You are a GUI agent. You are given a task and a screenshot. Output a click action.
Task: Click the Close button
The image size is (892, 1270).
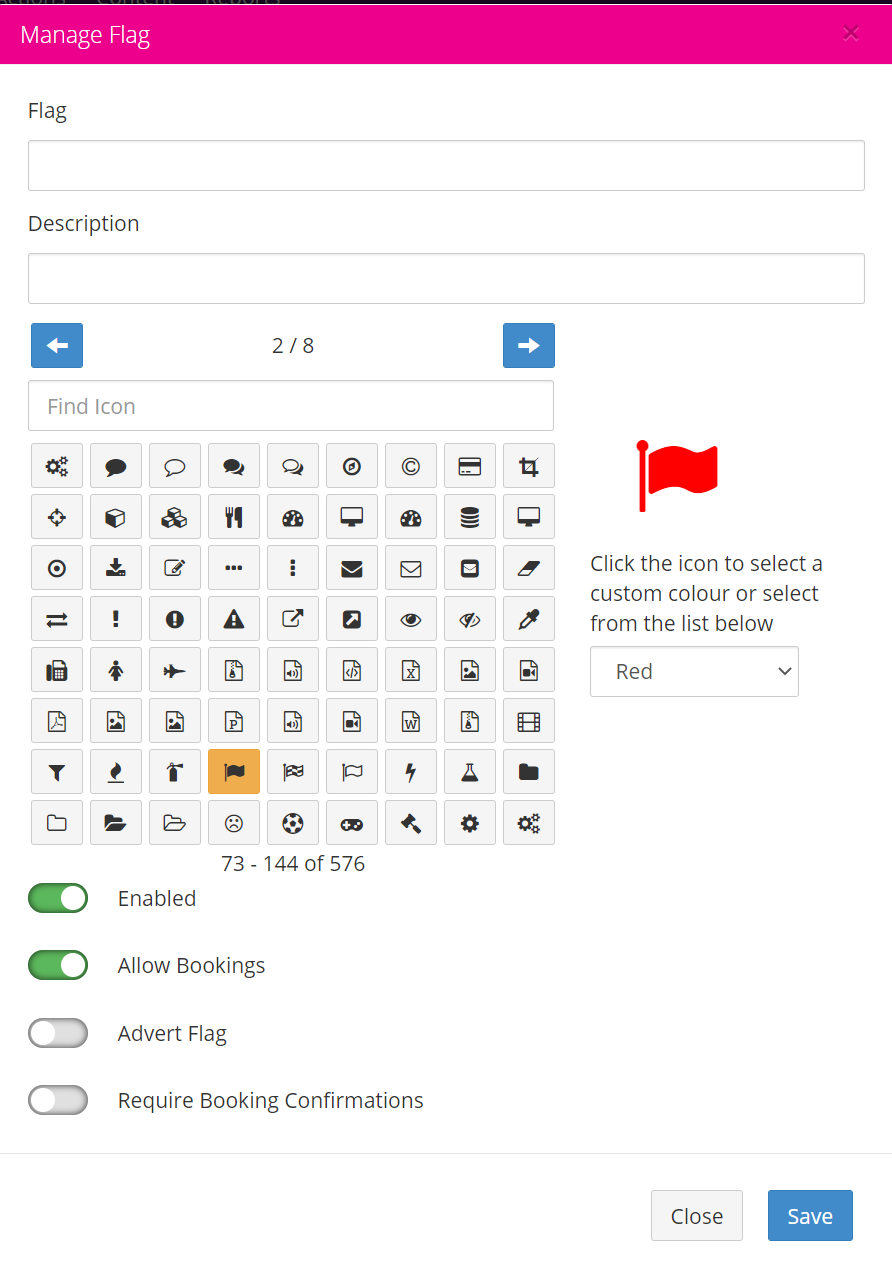point(697,1216)
